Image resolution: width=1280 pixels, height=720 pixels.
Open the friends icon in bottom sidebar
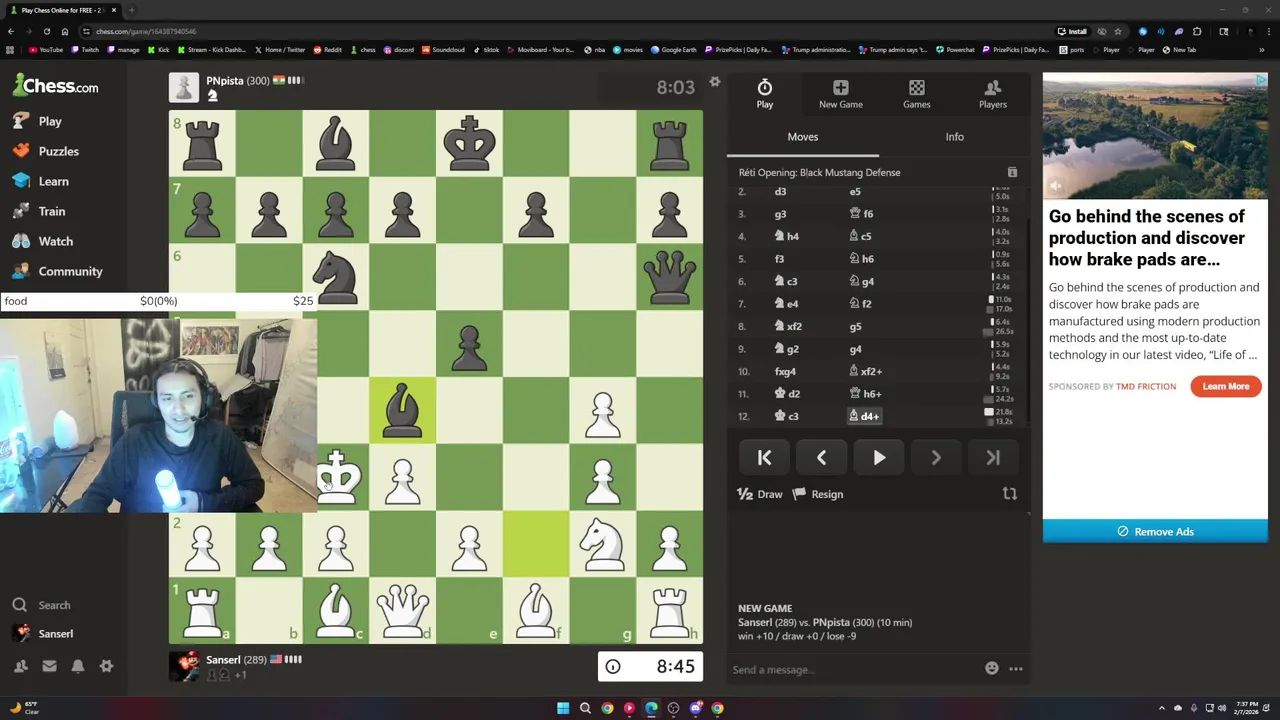click(x=21, y=666)
